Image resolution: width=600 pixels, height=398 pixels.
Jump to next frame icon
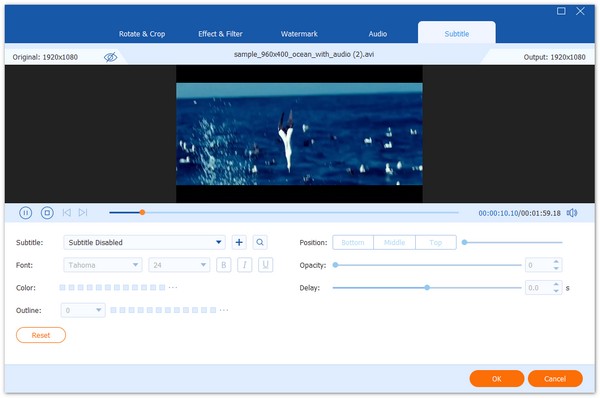(83, 212)
